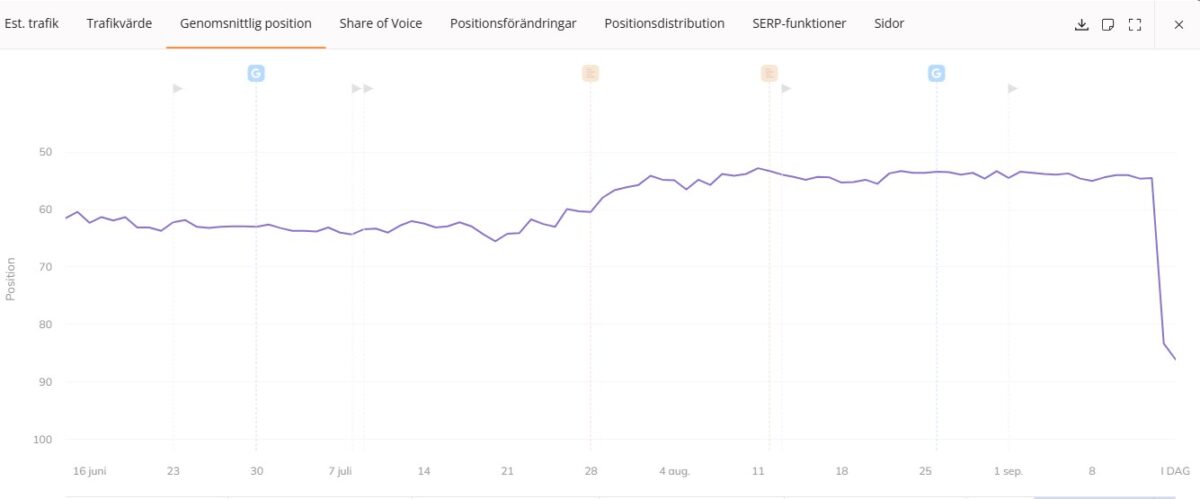Viewport: 1200px width, 499px height.
Task: Open the orange note marker above 11 August
Action: tap(769, 73)
